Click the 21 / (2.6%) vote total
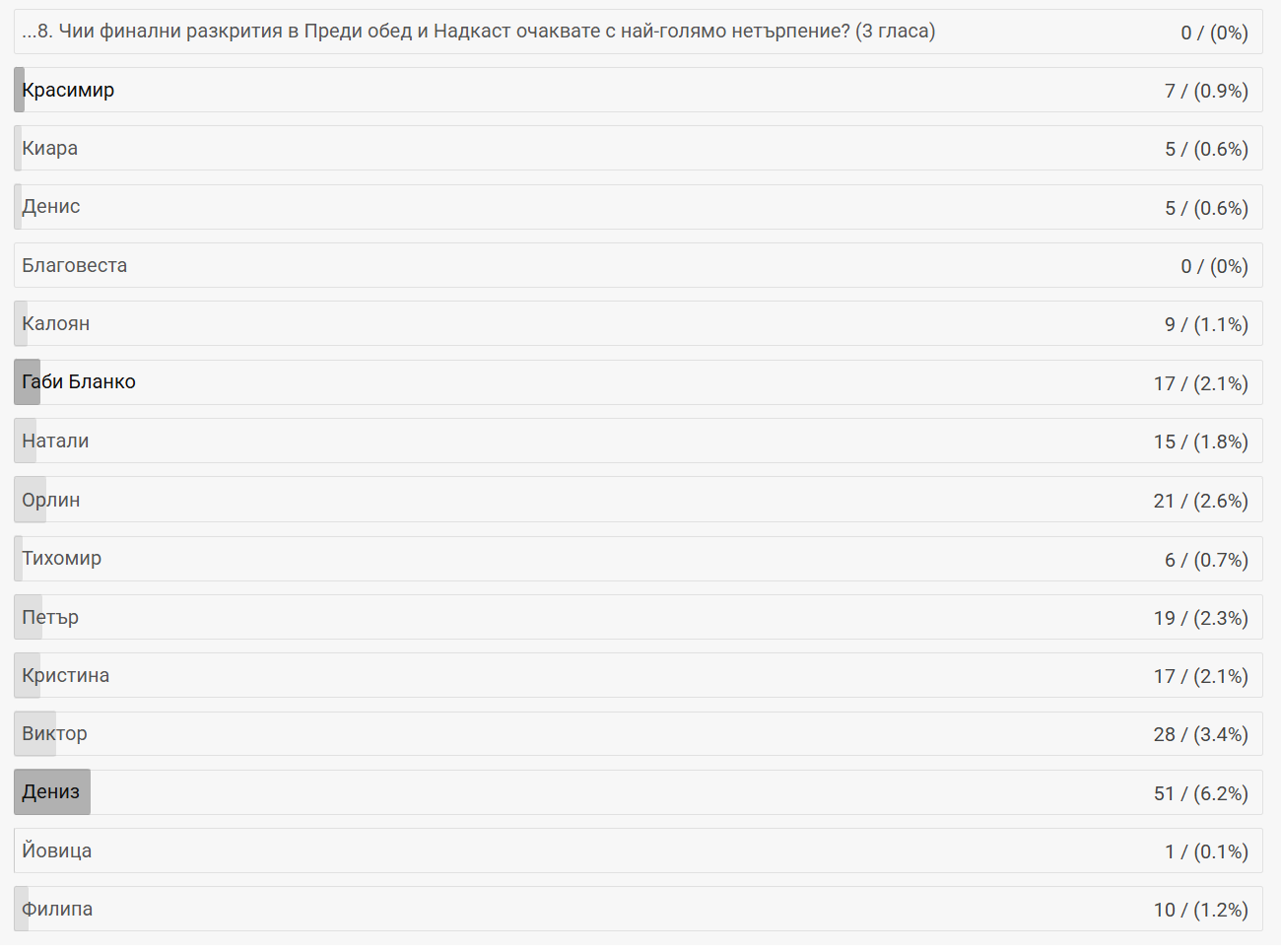Screen dimensions: 1281x952 [1200, 501]
